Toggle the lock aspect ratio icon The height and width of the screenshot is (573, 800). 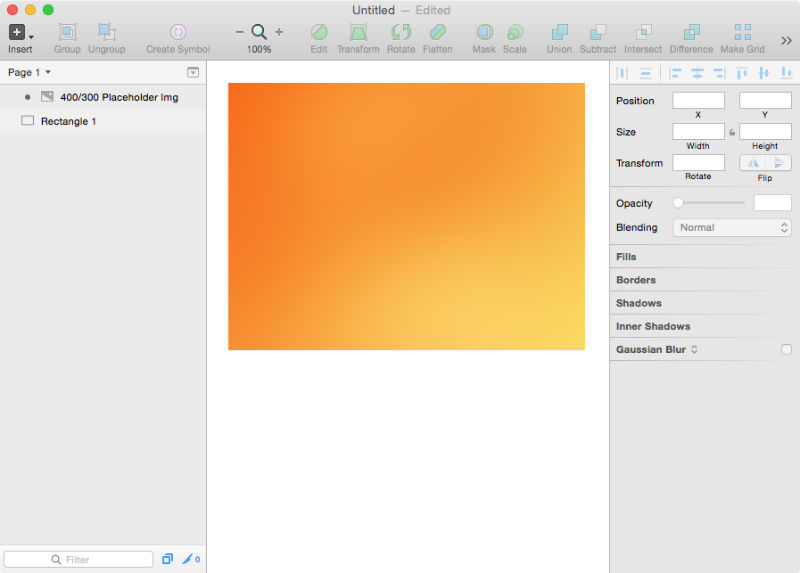(732, 132)
